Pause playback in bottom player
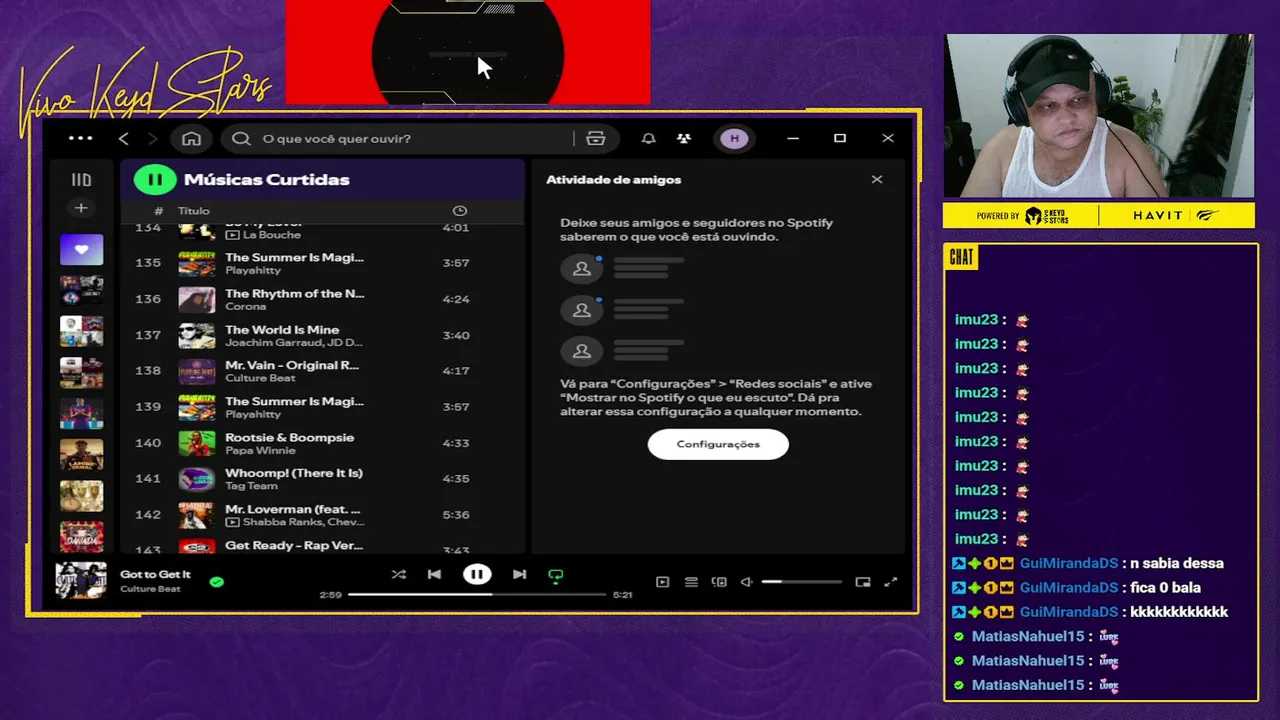The width and height of the screenshot is (1280, 720). pos(477,574)
